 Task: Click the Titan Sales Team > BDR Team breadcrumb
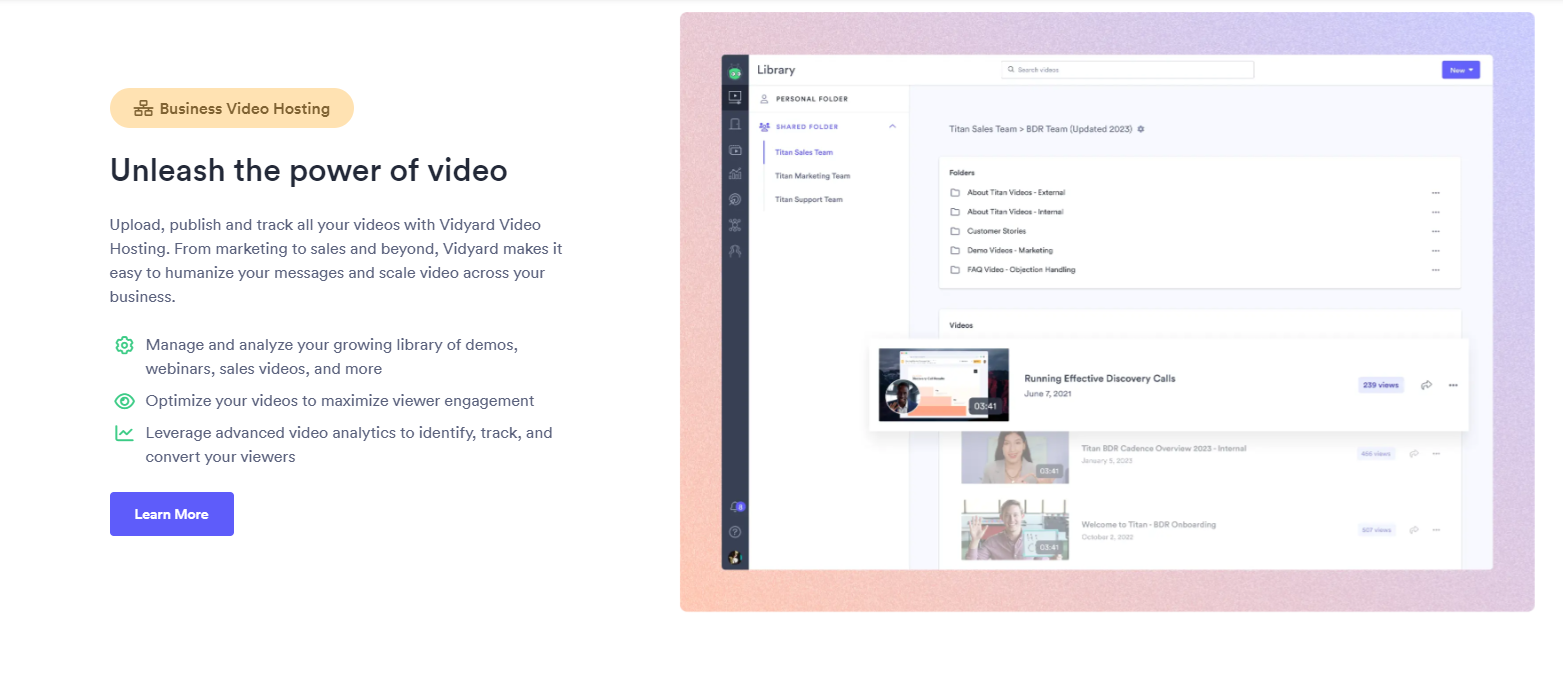(x=1041, y=129)
